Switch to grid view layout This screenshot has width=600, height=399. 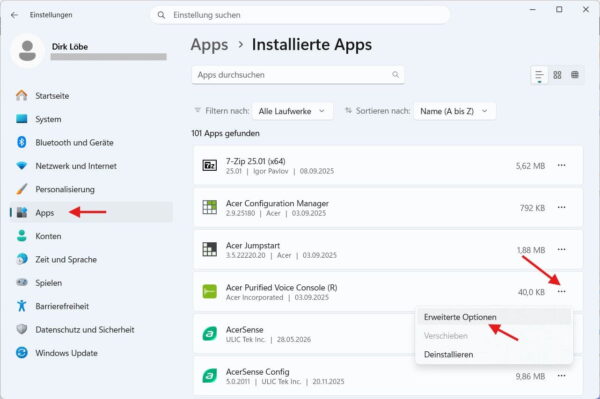[x=557, y=75]
